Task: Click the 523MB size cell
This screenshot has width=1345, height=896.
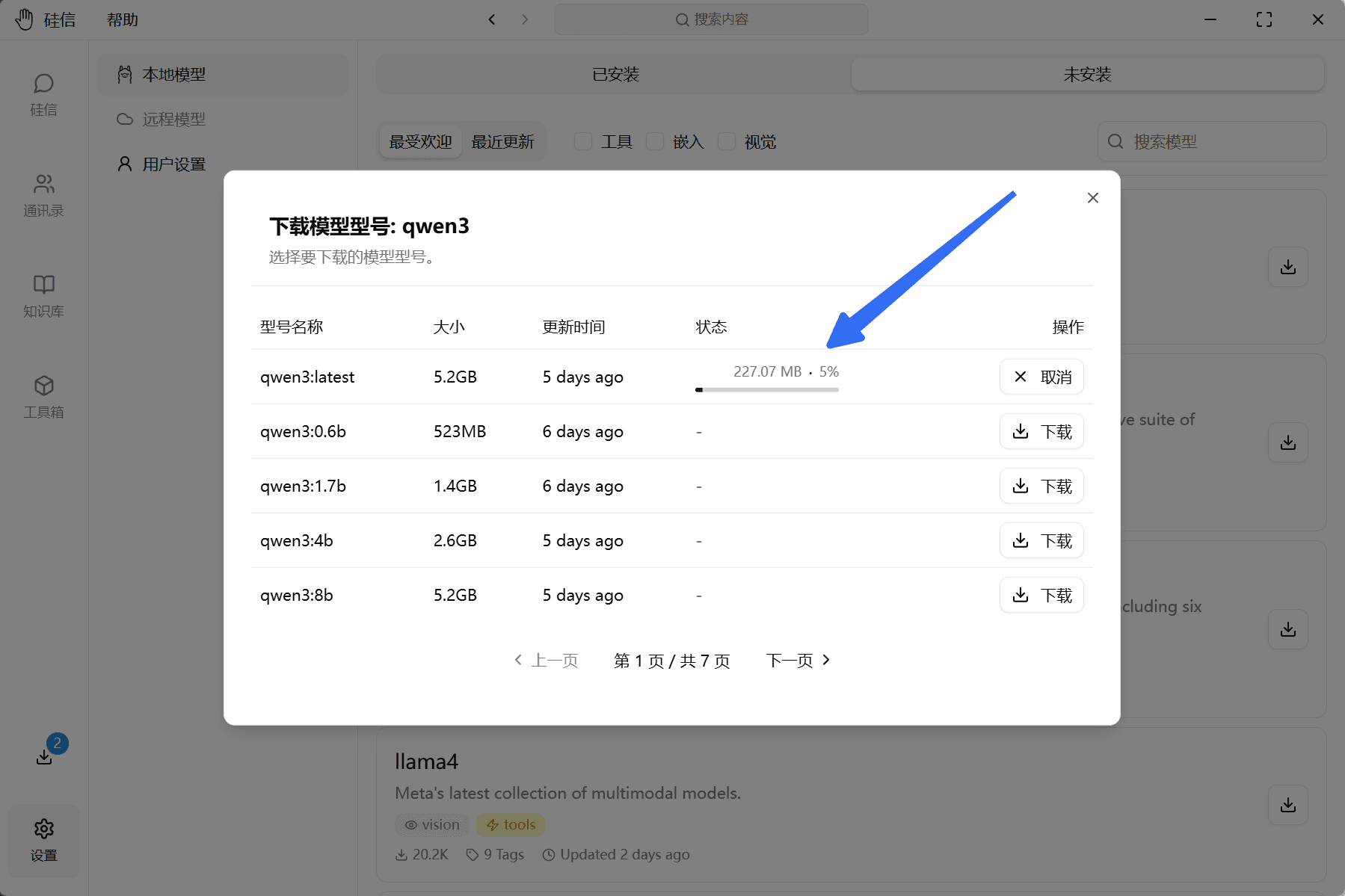Action: pos(460,432)
